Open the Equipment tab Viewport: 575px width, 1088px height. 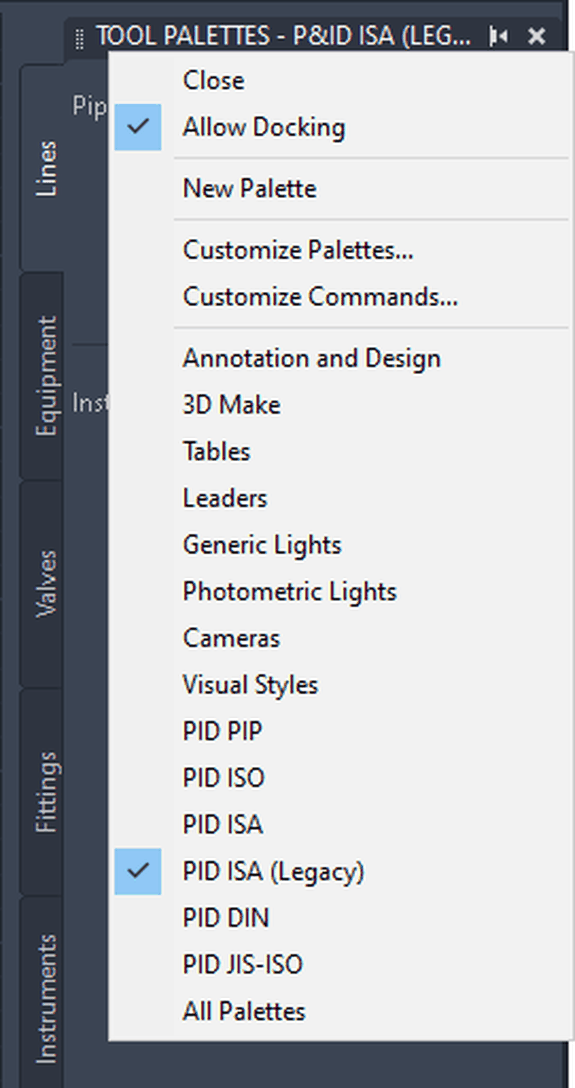(x=43, y=375)
